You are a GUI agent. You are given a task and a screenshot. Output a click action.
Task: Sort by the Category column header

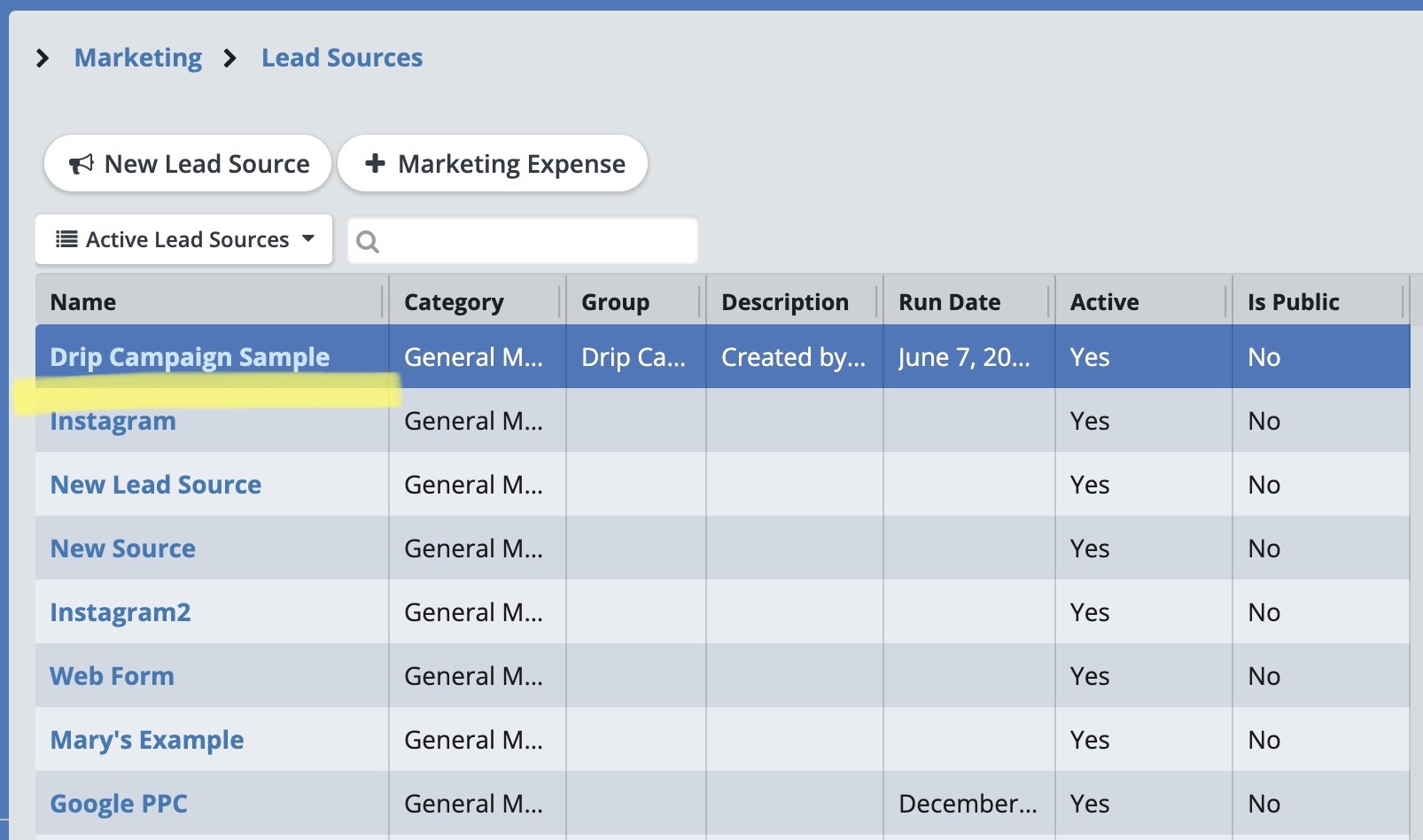[454, 302]
